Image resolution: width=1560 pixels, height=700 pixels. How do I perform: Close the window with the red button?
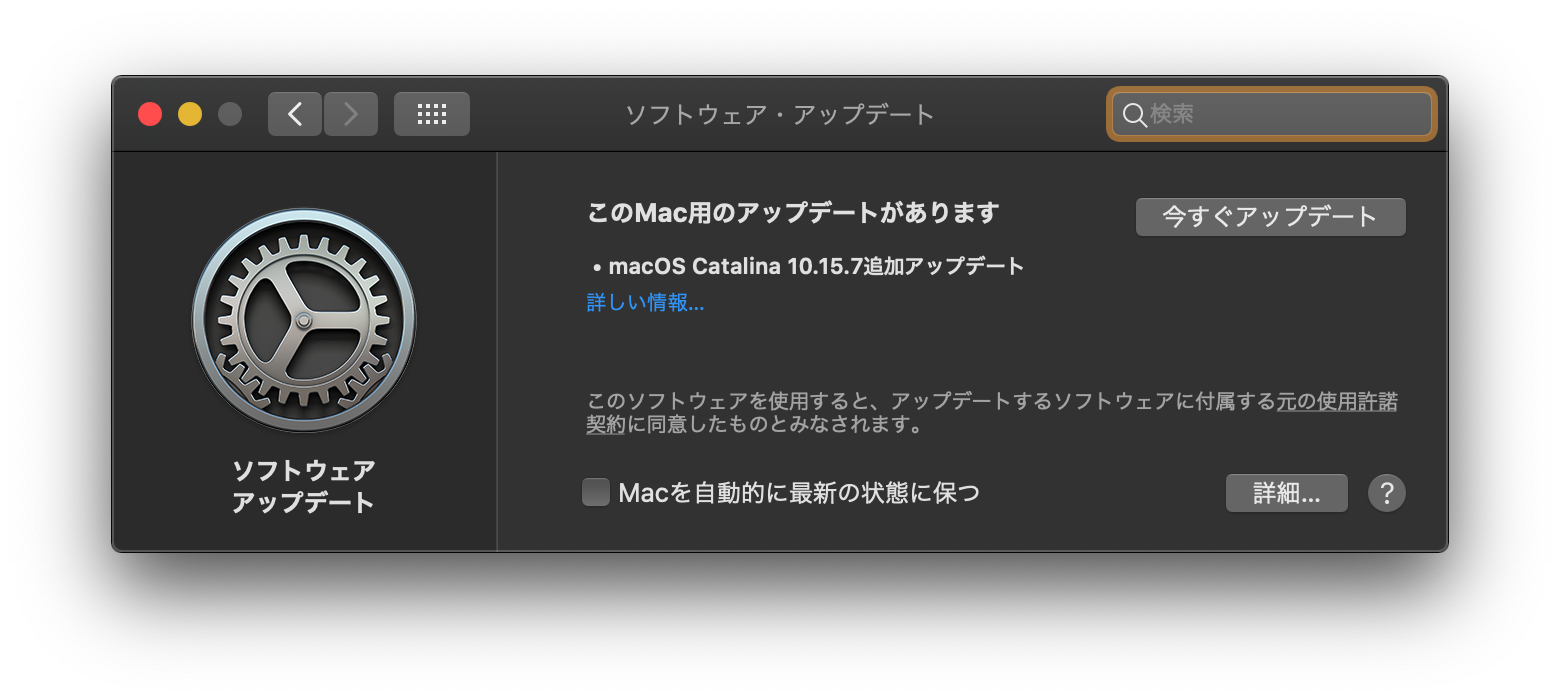pos(150,114)
